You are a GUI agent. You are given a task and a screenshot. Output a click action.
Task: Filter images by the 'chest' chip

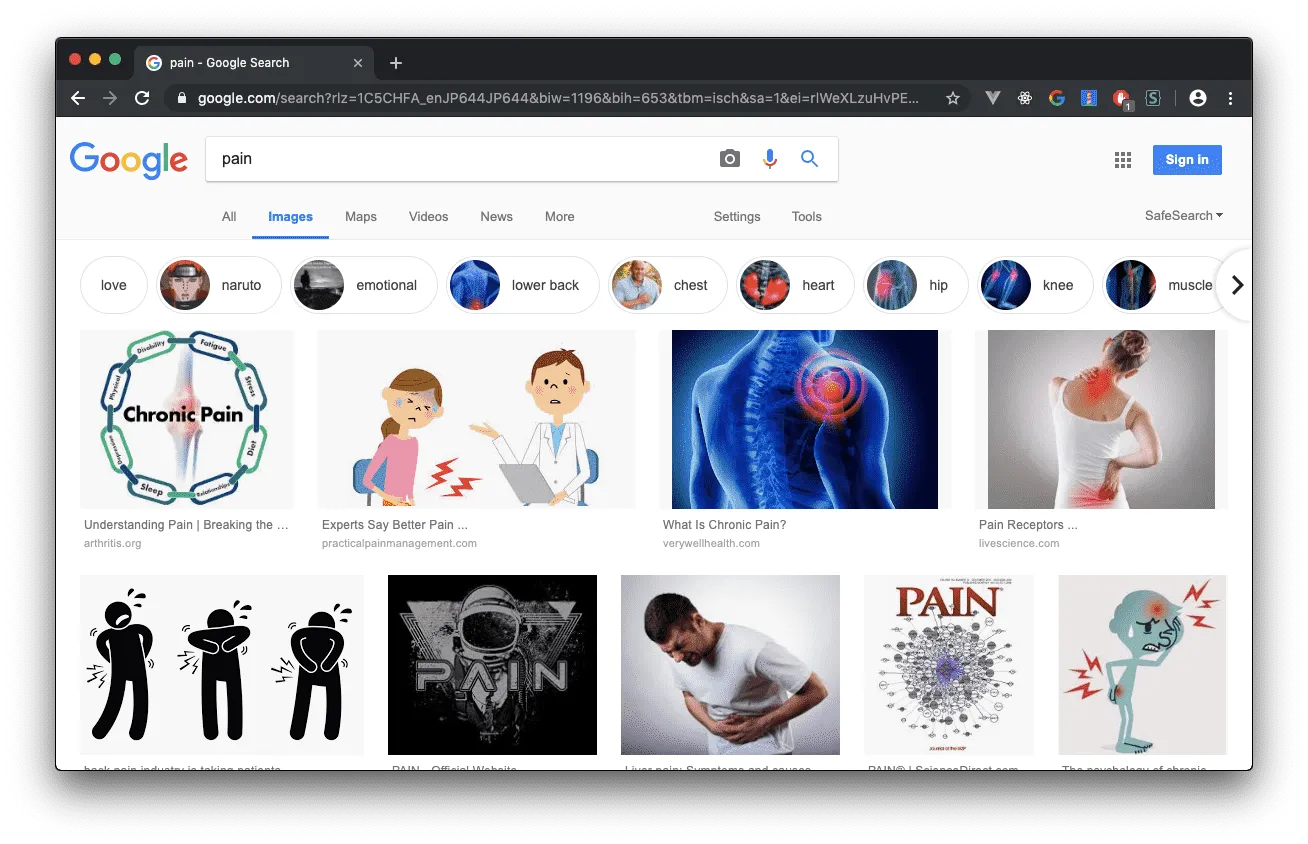coord(668,285)
